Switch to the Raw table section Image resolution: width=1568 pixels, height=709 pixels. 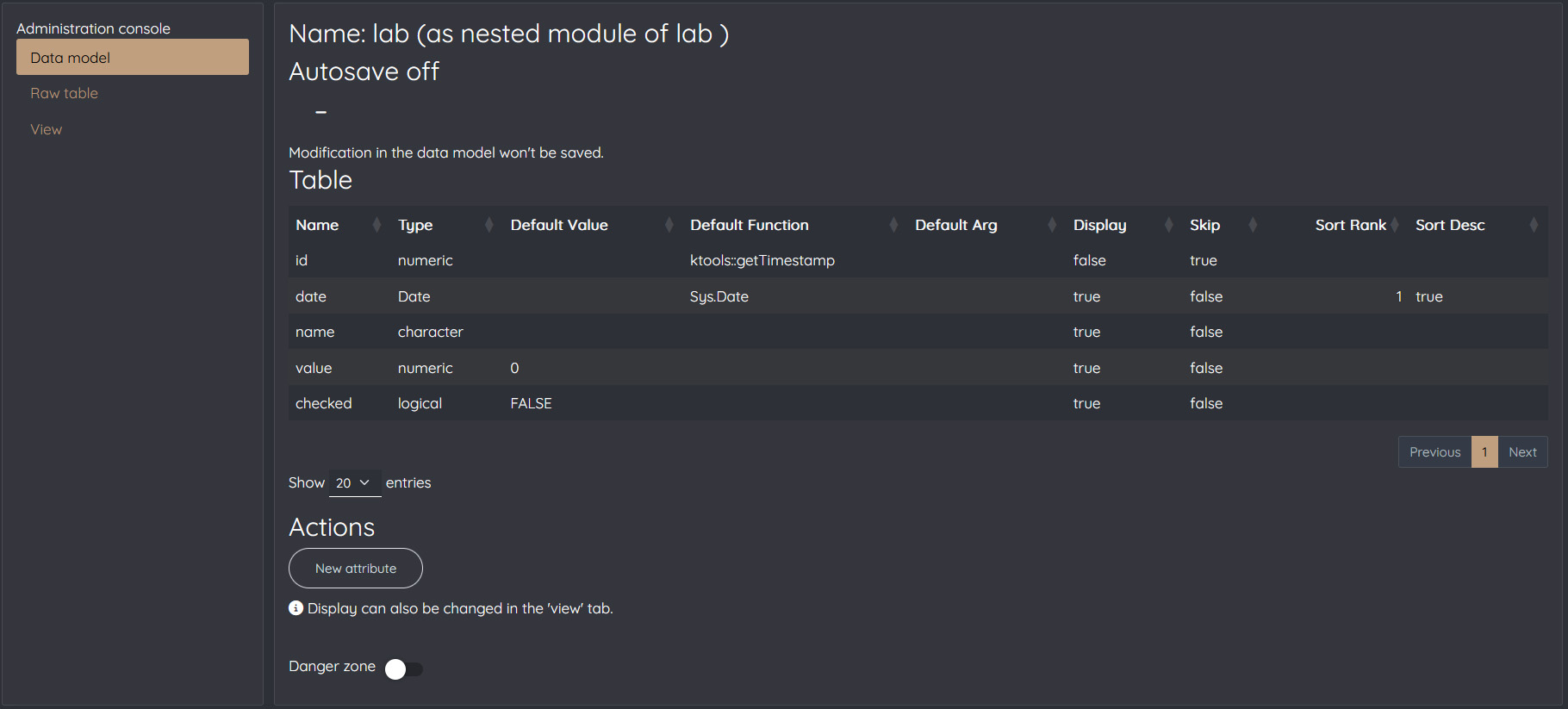pyautogui.click(x=65, y=93)
